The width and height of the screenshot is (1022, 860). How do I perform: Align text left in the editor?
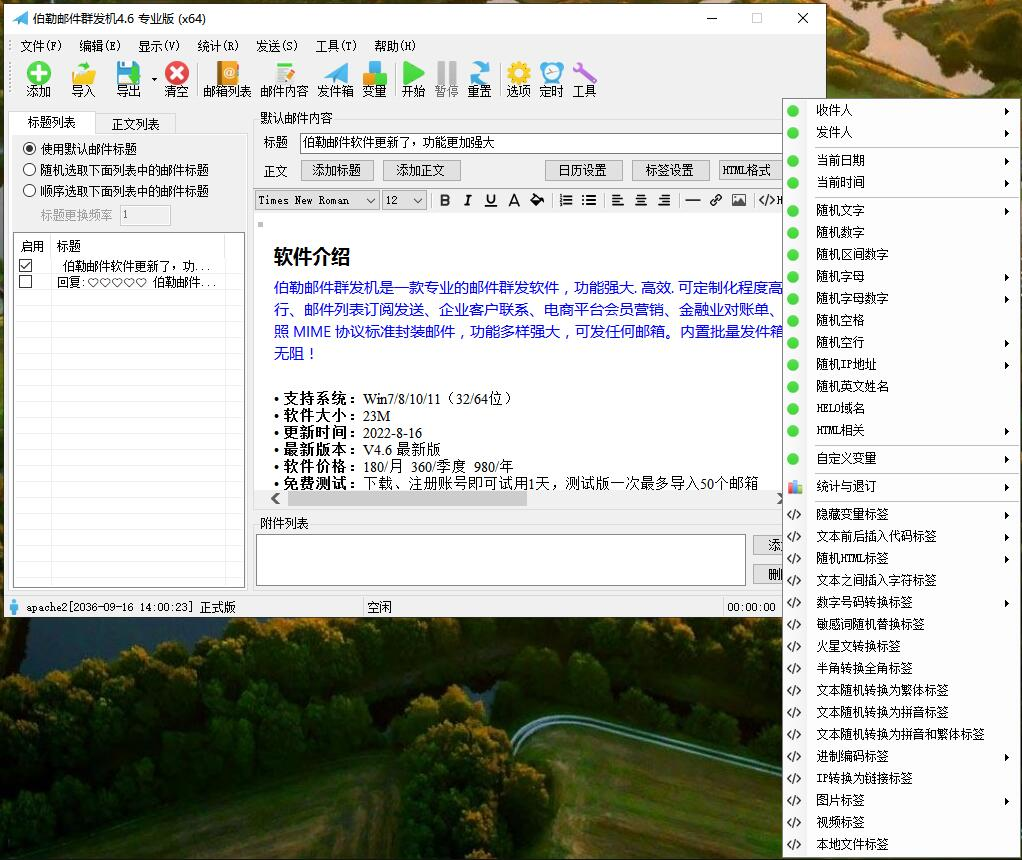[618, 200]
